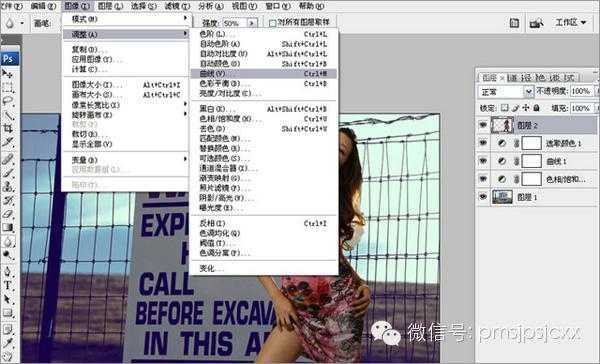Click the Go to Bridge icon
600x364 pixels.
536,23
